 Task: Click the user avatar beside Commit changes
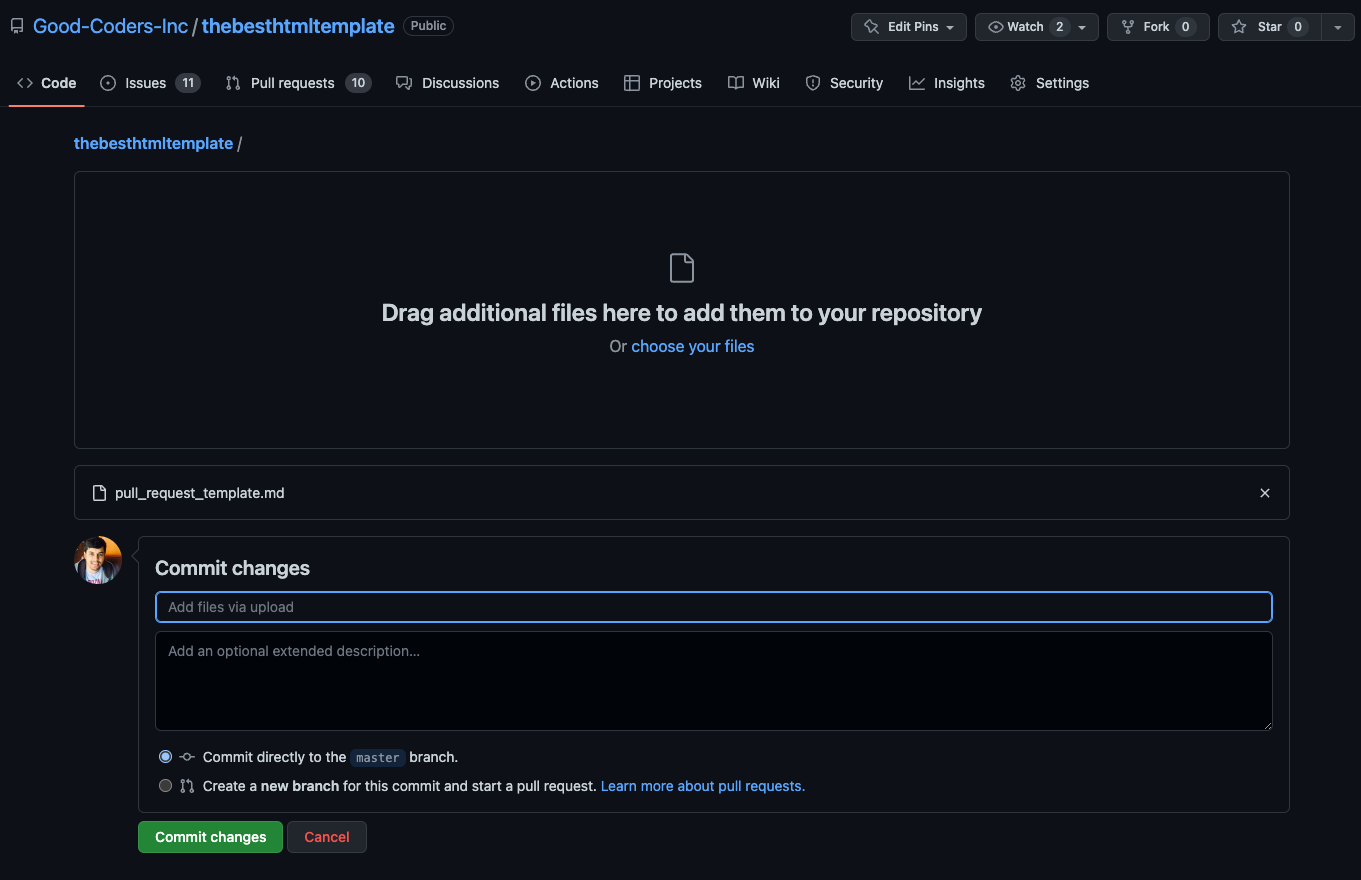coord(98,560)
